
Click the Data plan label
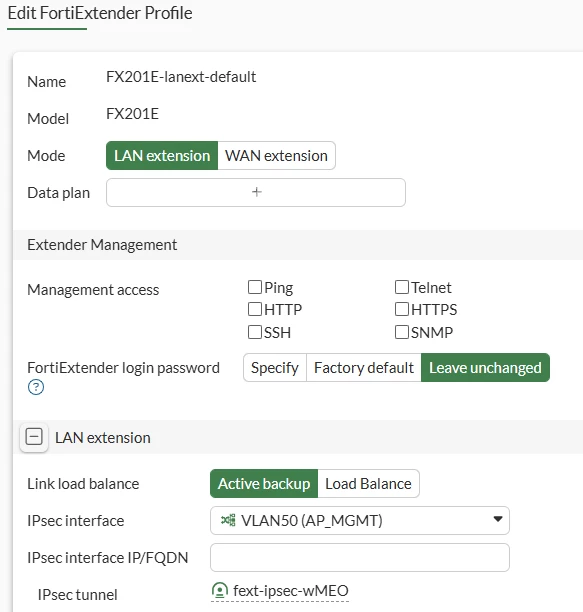point(59,193)
